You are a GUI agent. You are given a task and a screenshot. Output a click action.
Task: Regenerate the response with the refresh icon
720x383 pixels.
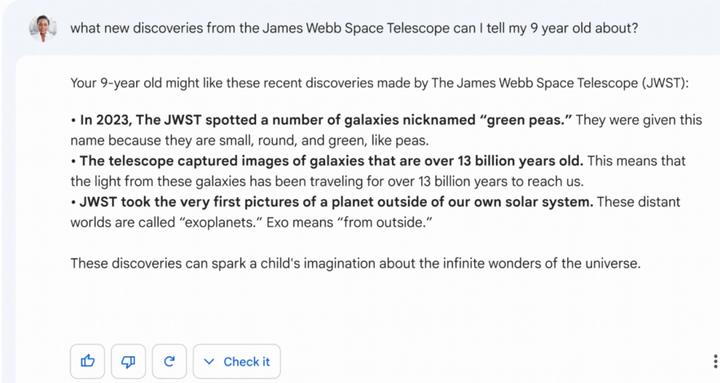point(169,361)
